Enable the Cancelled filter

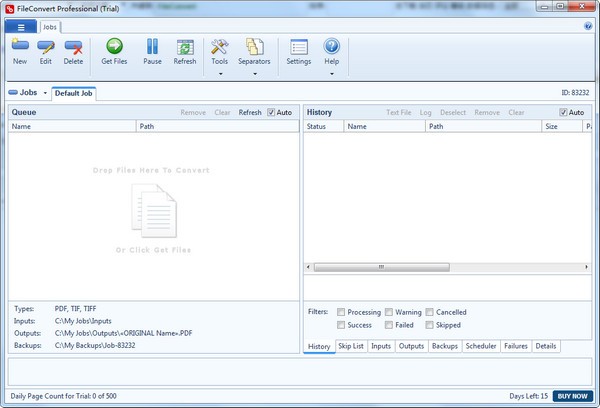tap(430, 312)
